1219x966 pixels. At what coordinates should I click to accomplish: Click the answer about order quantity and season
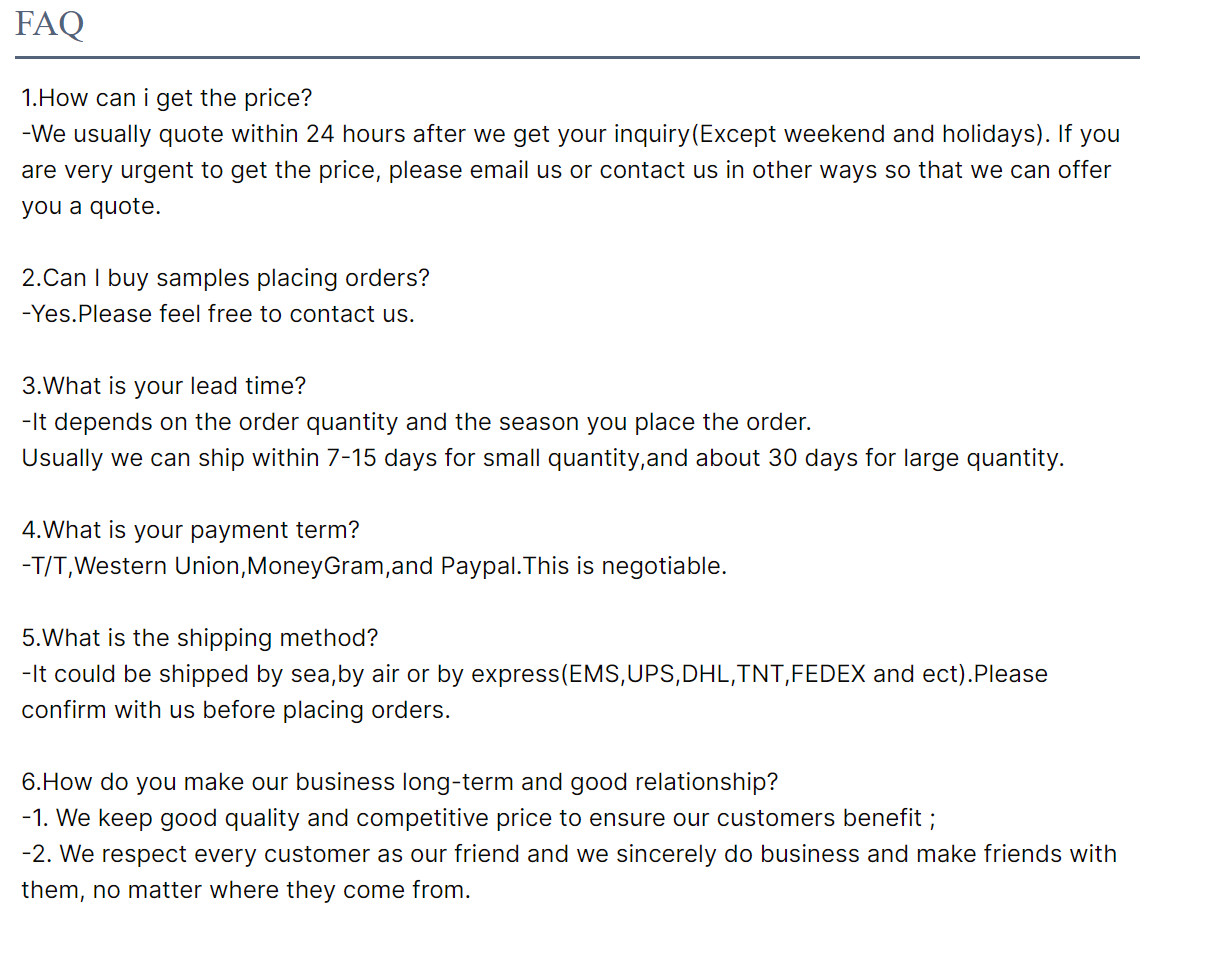coord(416,422)
